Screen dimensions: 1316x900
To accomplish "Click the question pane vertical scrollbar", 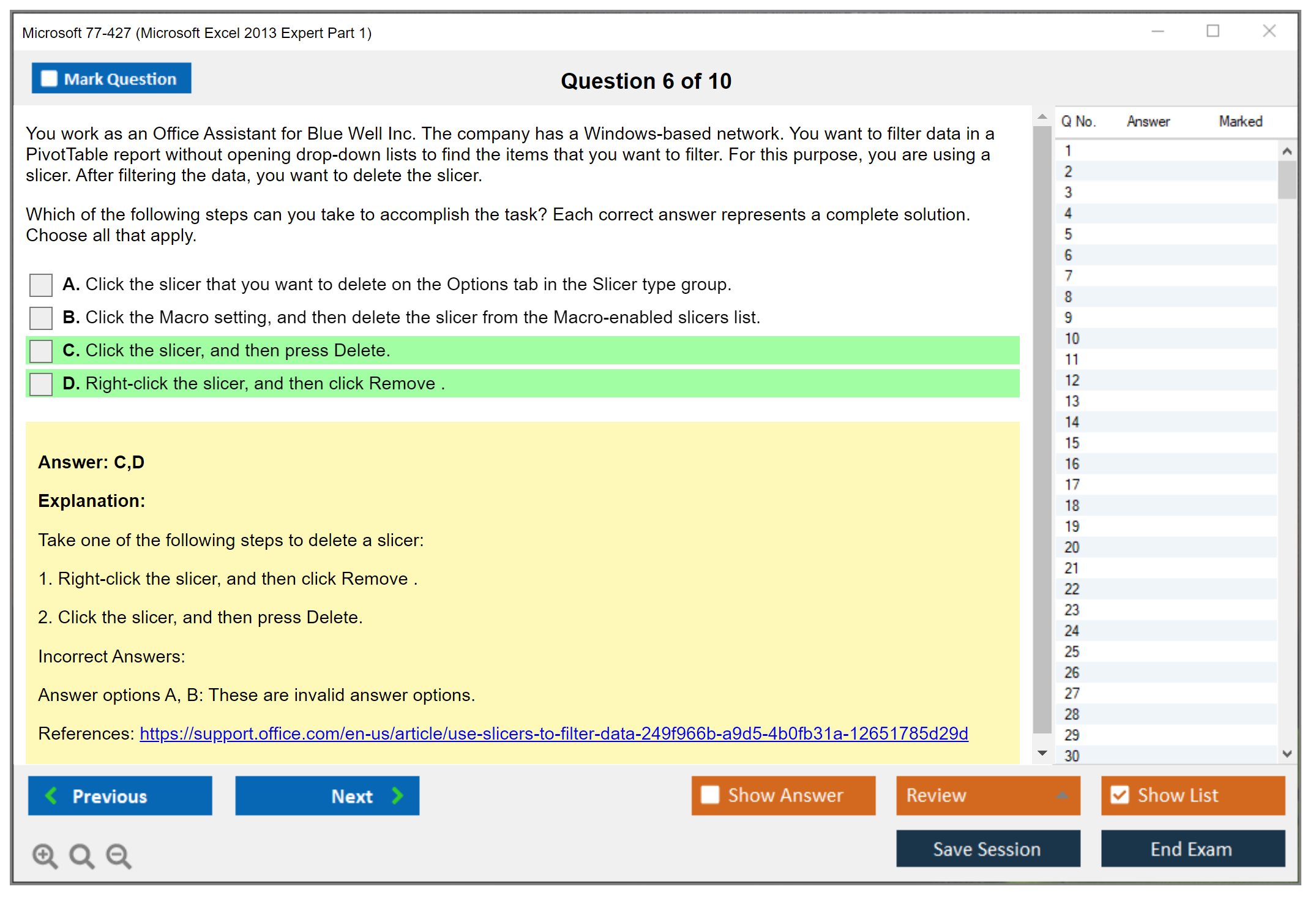I will pos(1042,429).
